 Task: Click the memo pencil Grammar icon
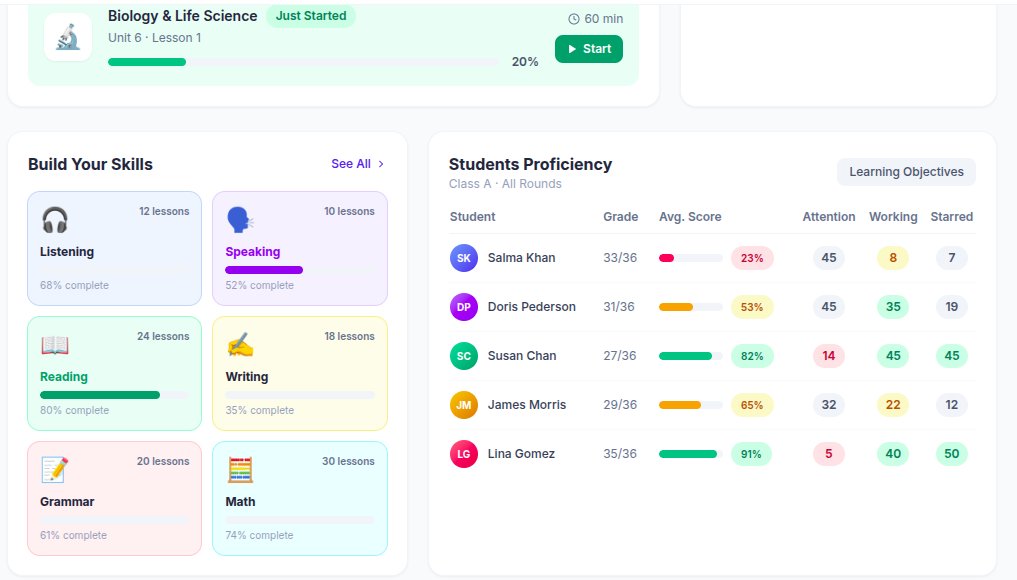pos(54,470)
